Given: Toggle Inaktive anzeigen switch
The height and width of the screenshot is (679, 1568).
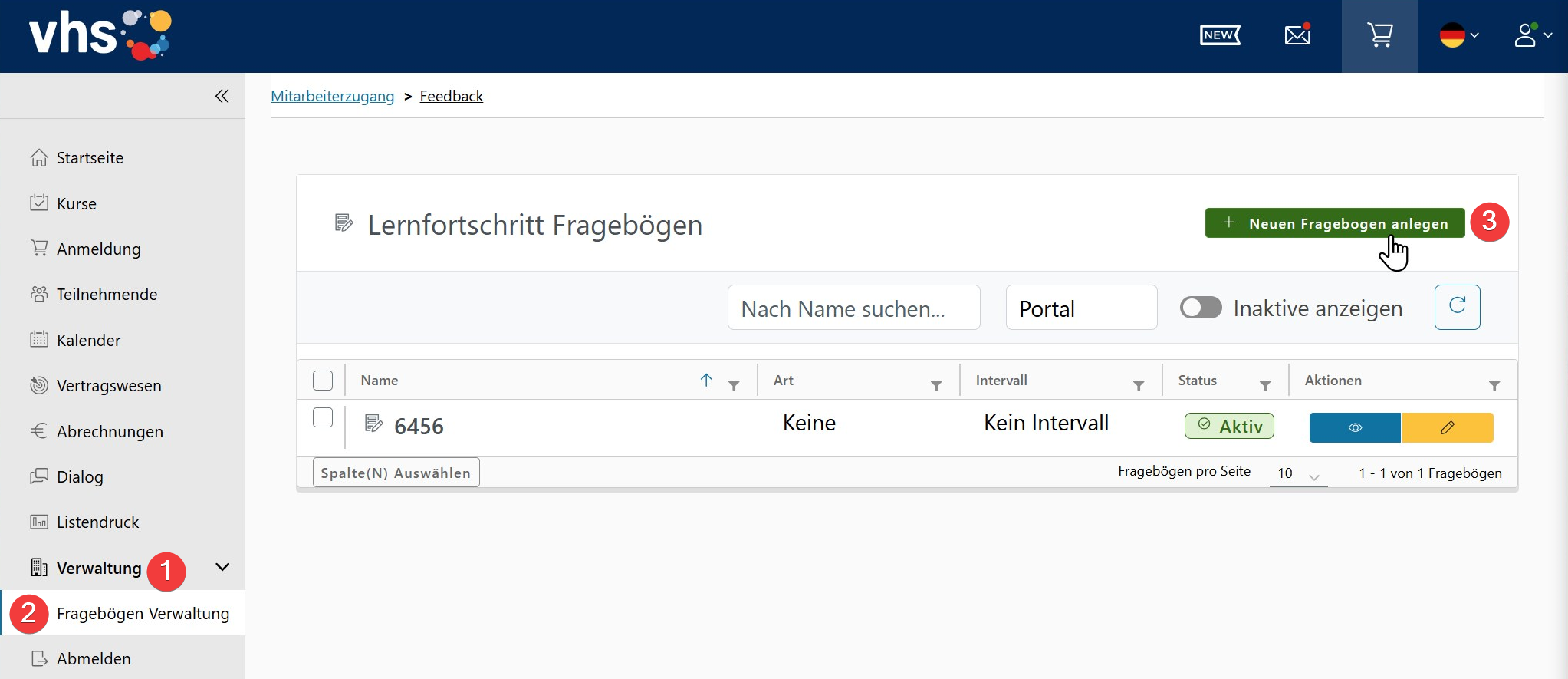Looking at the screenshot, I should coord(1201,308).
